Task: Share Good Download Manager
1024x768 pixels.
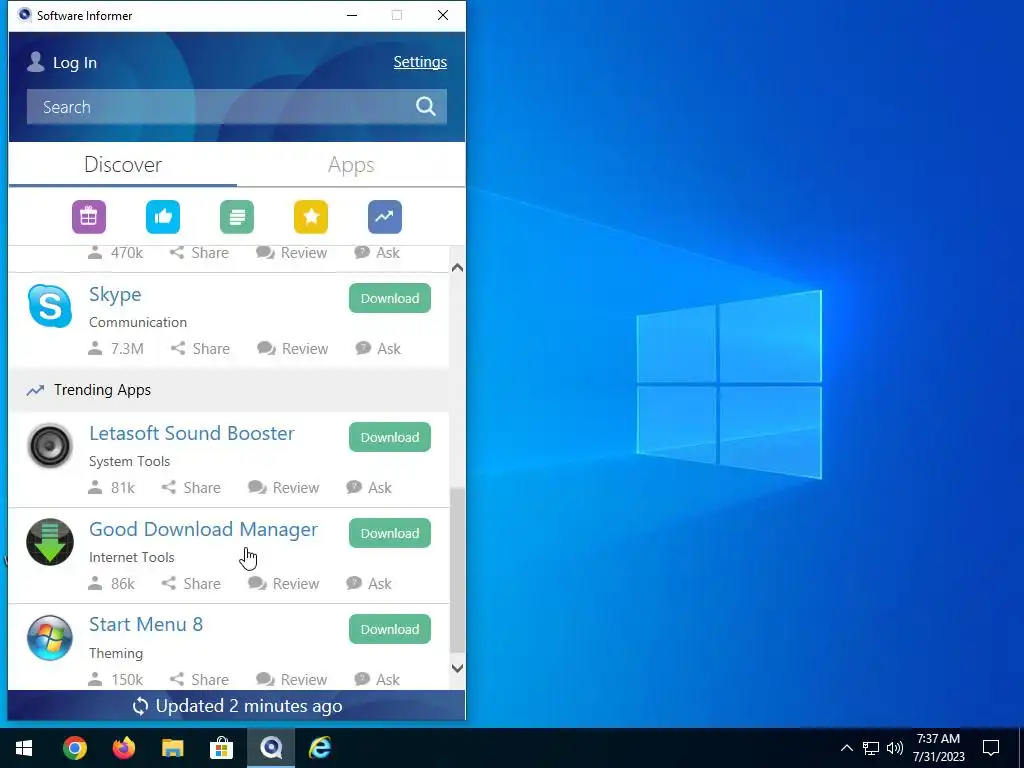Action: click(x=191, y=584)
